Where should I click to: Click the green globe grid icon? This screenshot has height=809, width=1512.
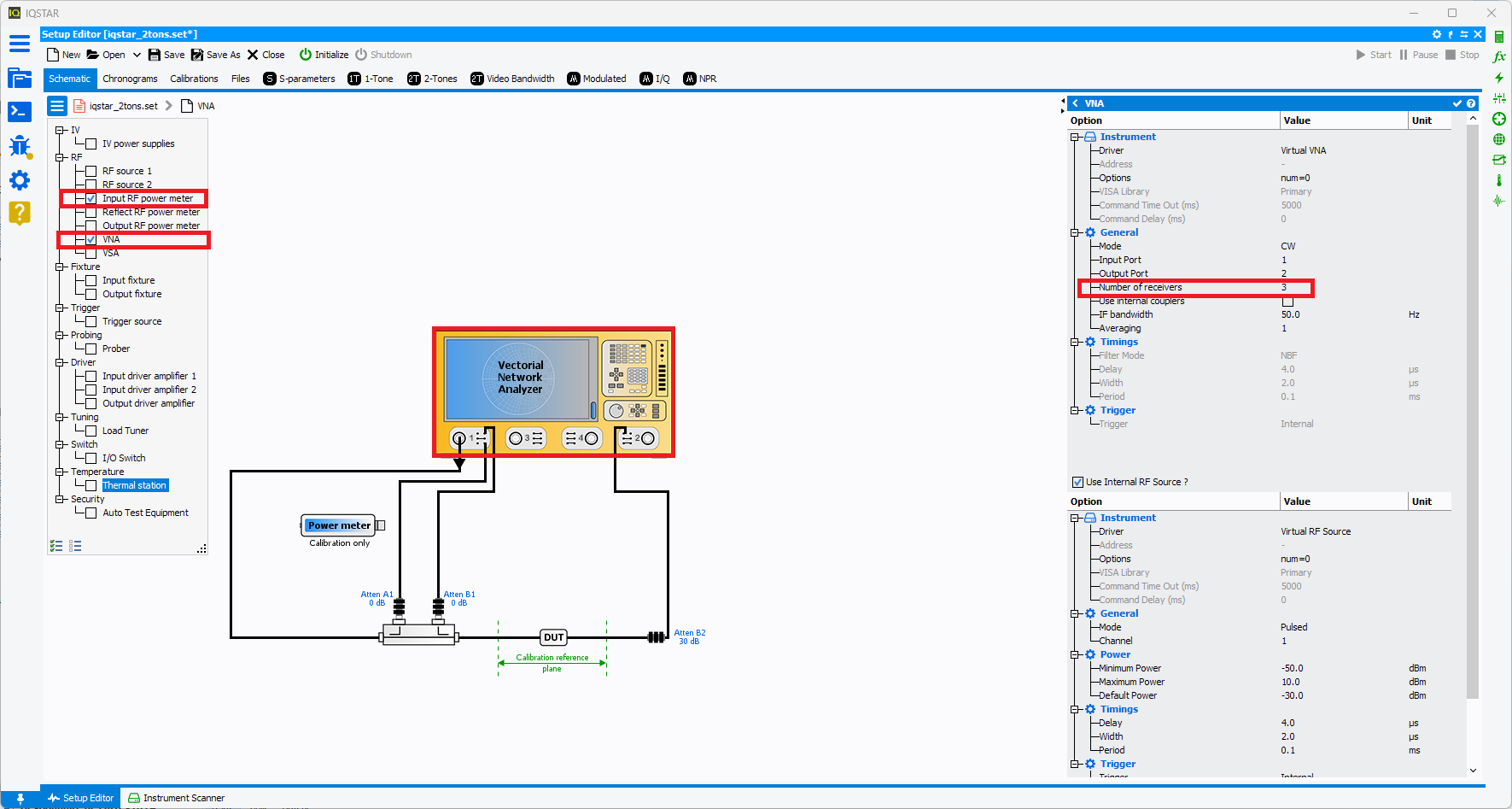click(x=1498, y=139)
